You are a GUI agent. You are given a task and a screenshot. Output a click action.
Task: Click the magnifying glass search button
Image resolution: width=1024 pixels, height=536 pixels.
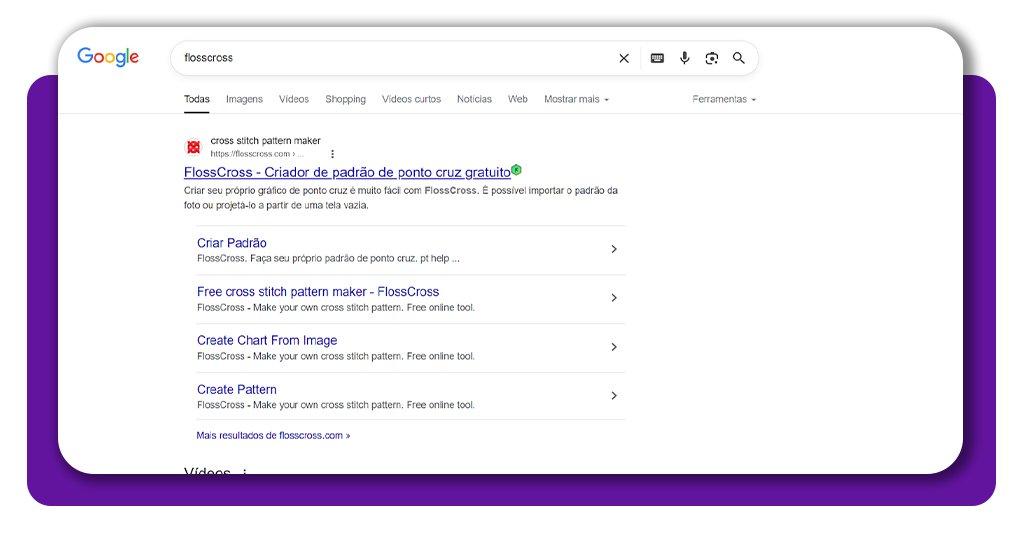tap(739, 58)
